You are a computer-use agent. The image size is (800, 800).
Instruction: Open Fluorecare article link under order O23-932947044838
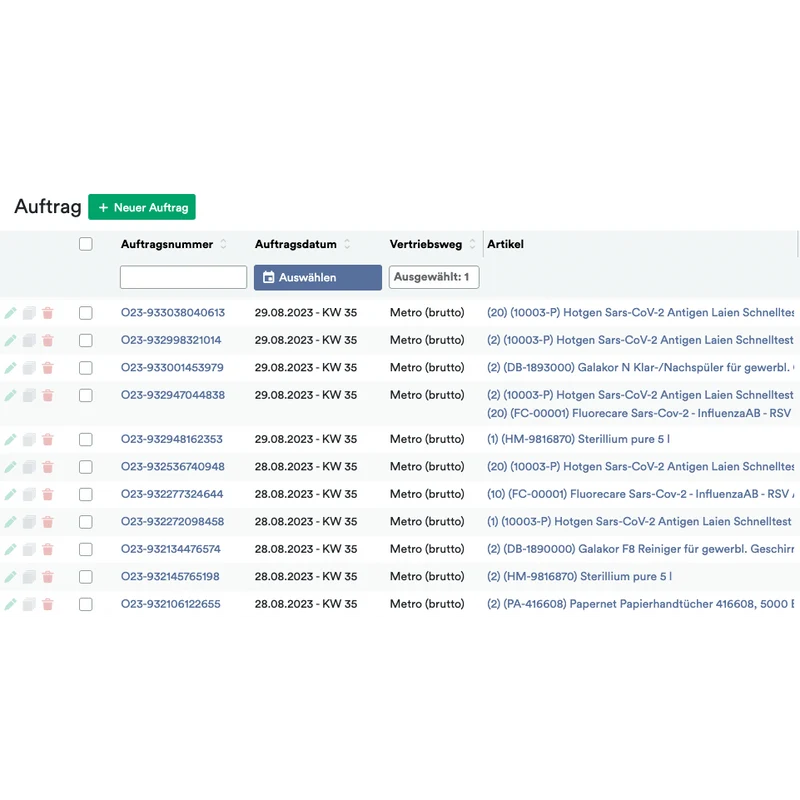pos(639,413)
